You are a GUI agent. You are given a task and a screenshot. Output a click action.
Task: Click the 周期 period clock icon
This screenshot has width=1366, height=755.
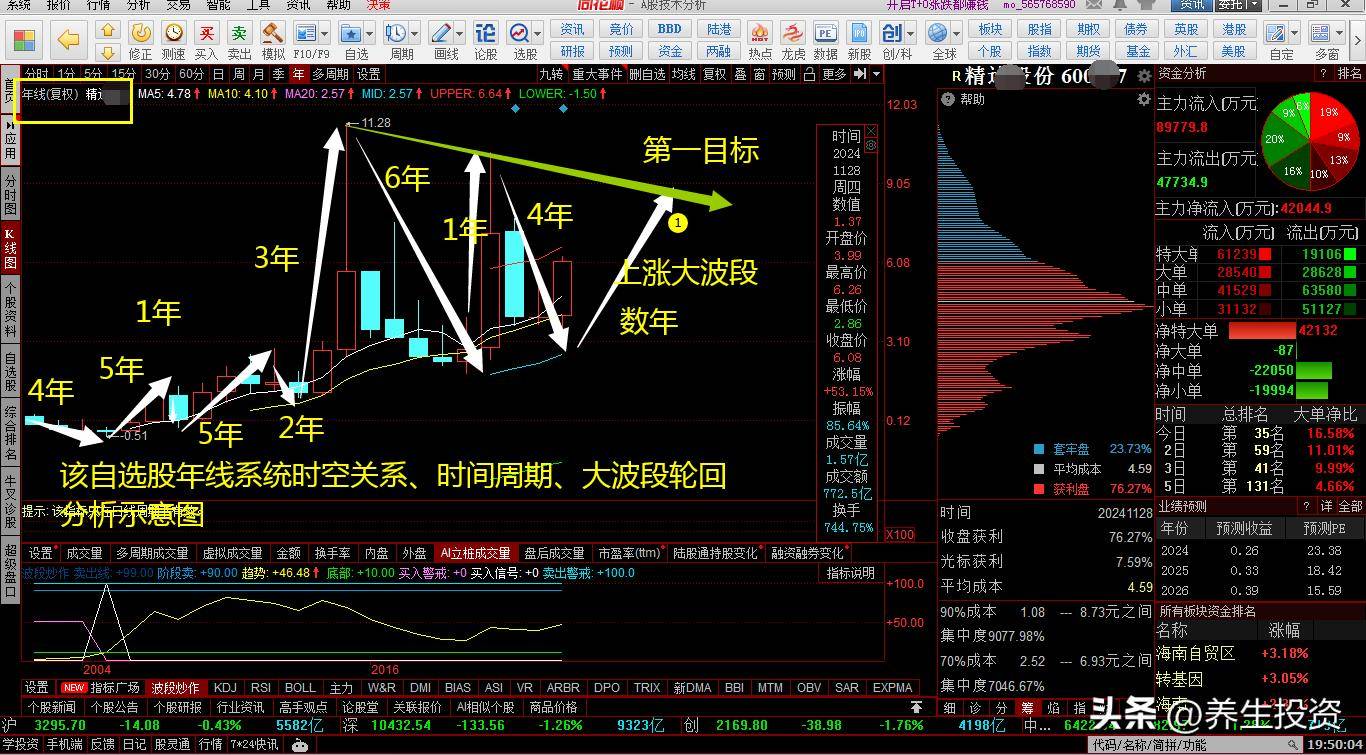[x=396, y=34]
